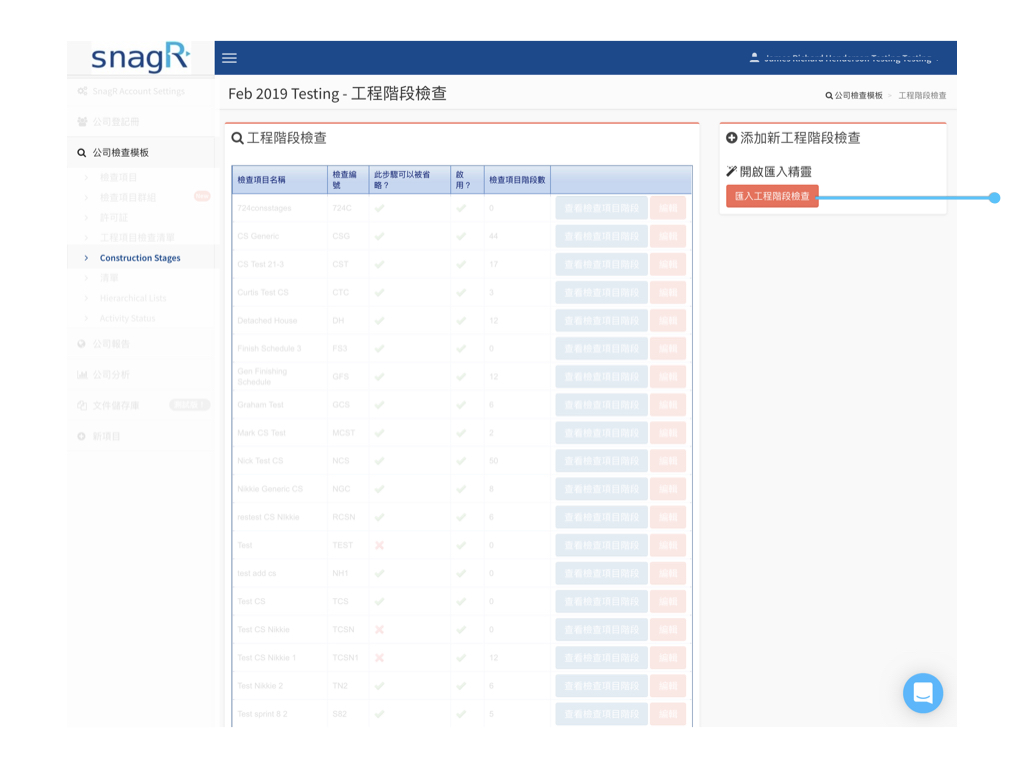Click plus icon of 添加新工程階段檢查 heading
This screenshot has width=1024, height=768.
(x=731, y=138)
